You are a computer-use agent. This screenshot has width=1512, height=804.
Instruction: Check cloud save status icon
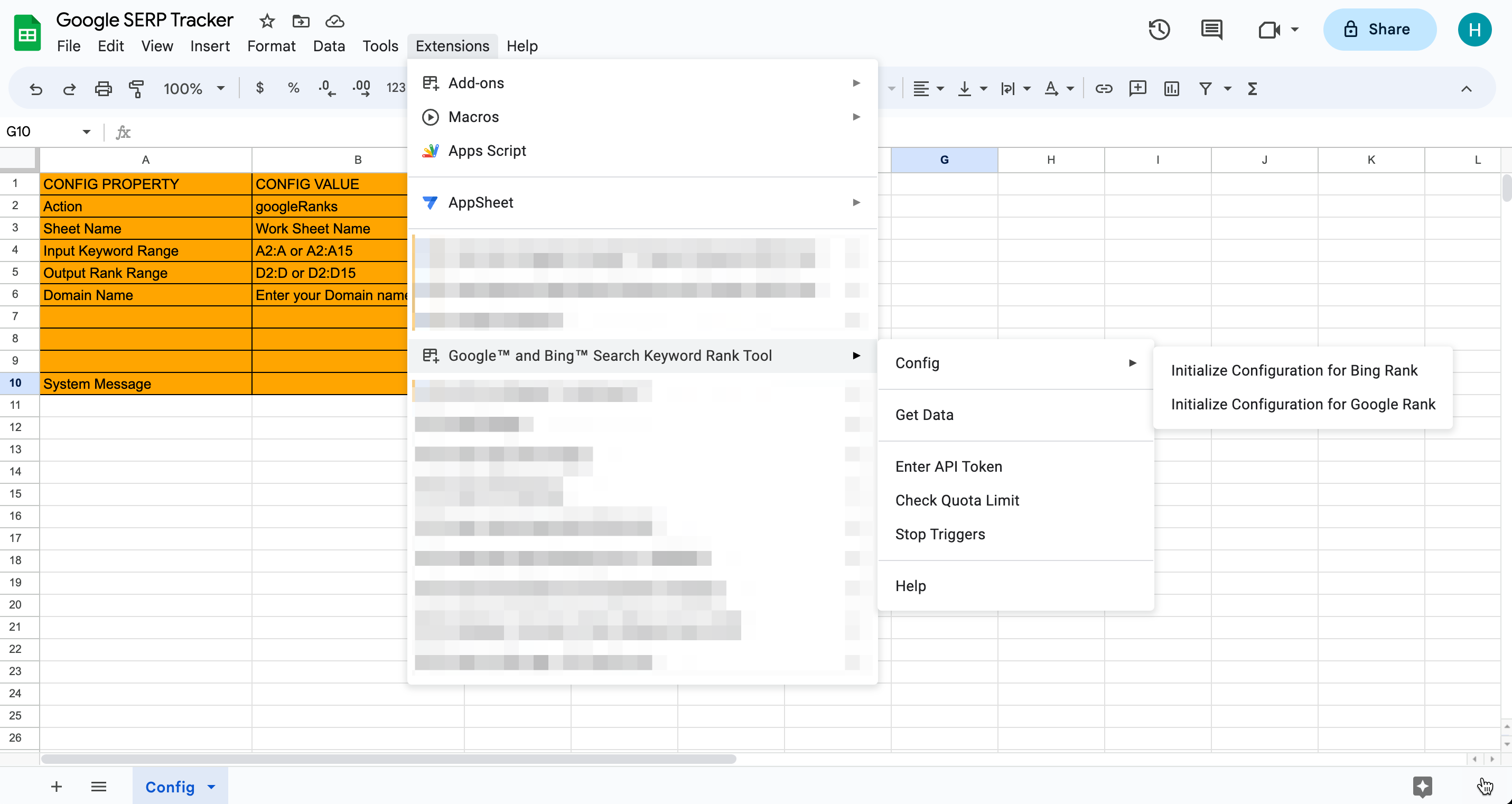[x=335, y=21]
